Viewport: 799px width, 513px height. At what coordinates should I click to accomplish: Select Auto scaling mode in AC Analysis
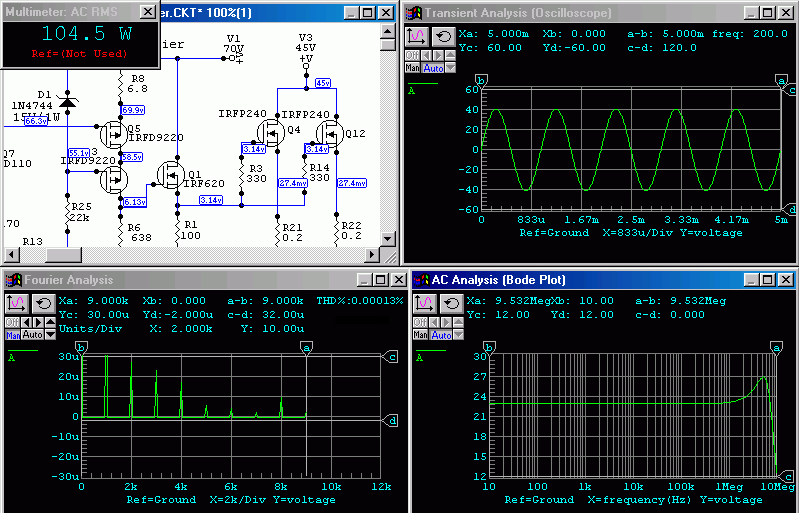(441, 335)
